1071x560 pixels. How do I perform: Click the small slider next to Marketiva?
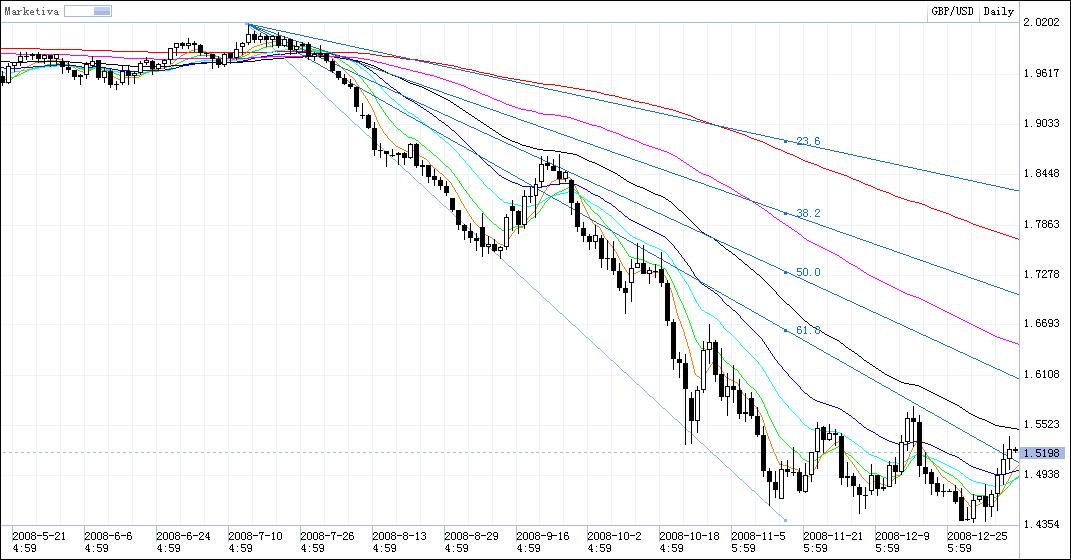(87, 11)
